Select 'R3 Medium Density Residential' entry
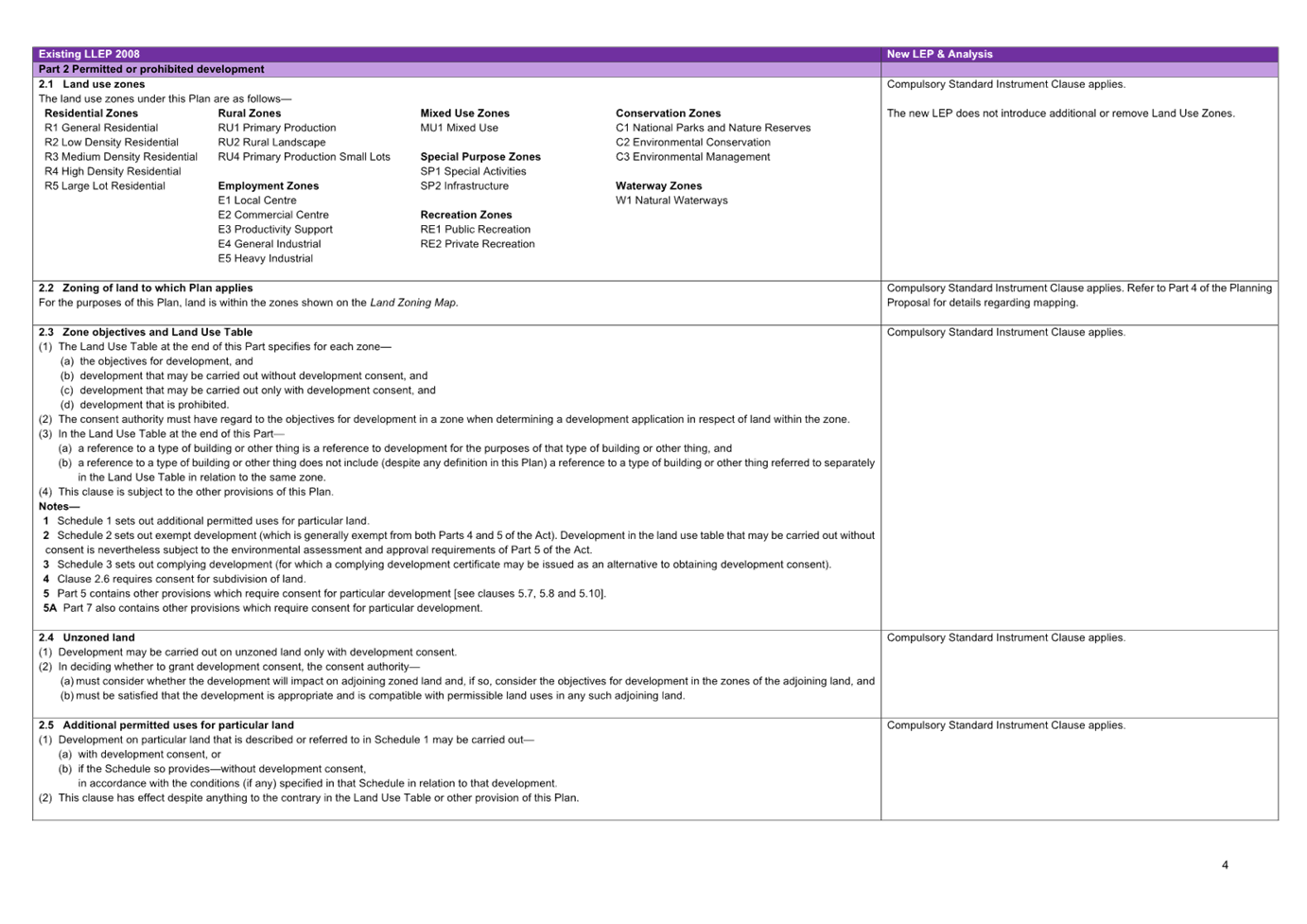 (x=121, y=157)
